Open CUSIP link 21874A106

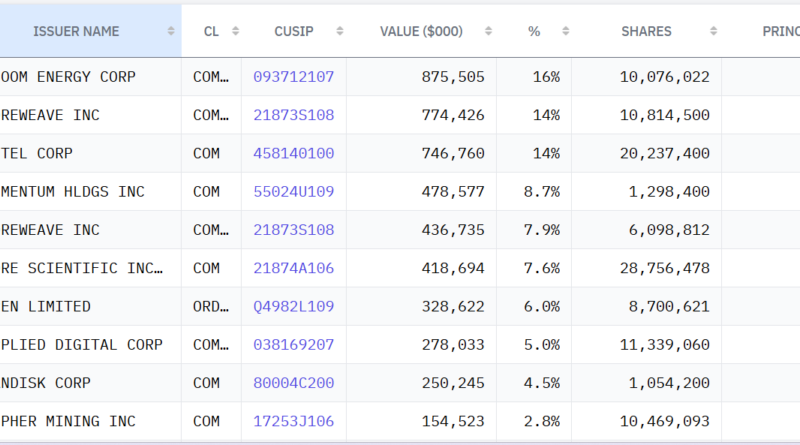click(293, 268)
